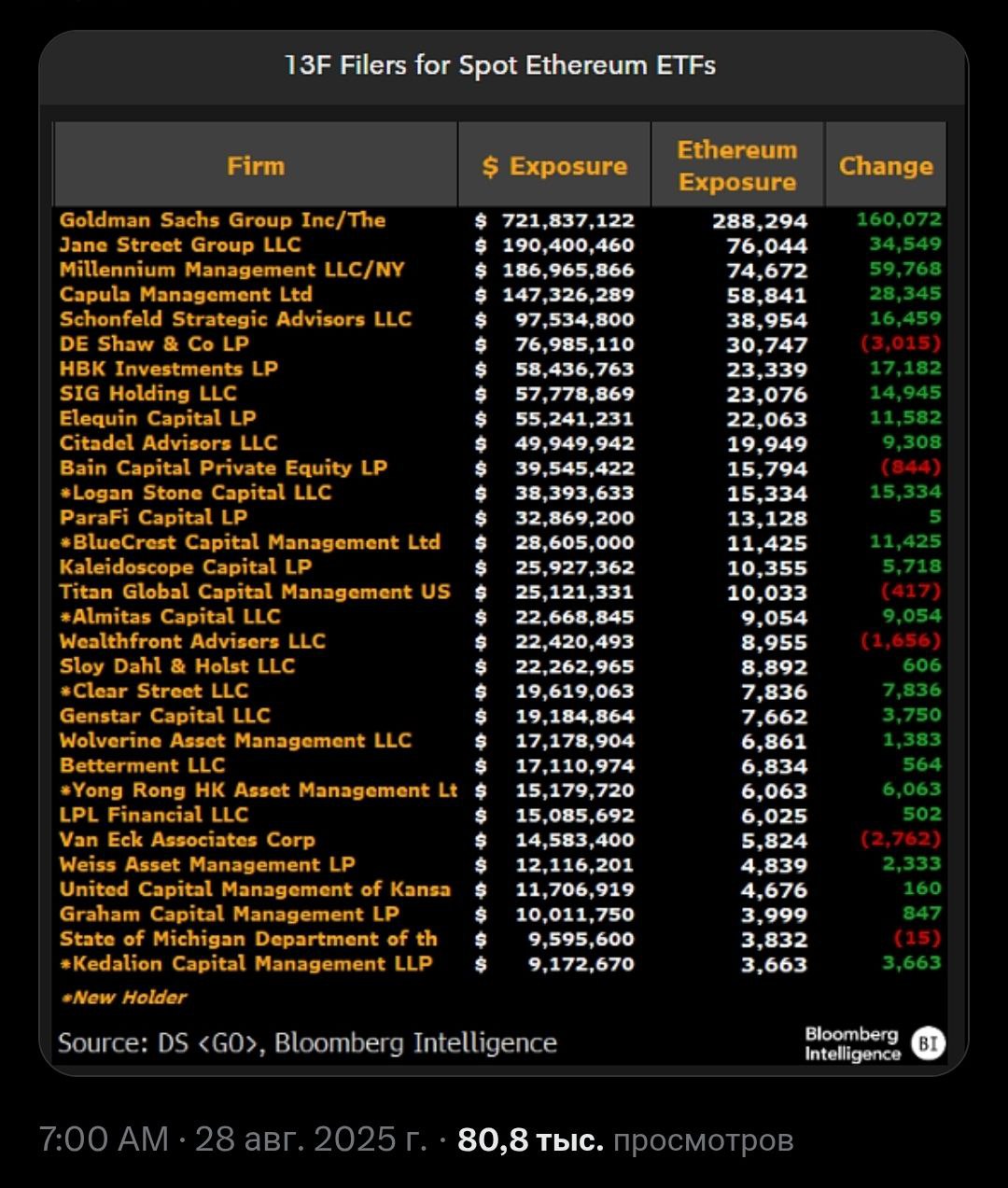Image resolution: width=1008 pixels, height=1188 pixels.
Task: Click the '7:00 AM' post timestamp
Action: click(x=103, y=1139)
